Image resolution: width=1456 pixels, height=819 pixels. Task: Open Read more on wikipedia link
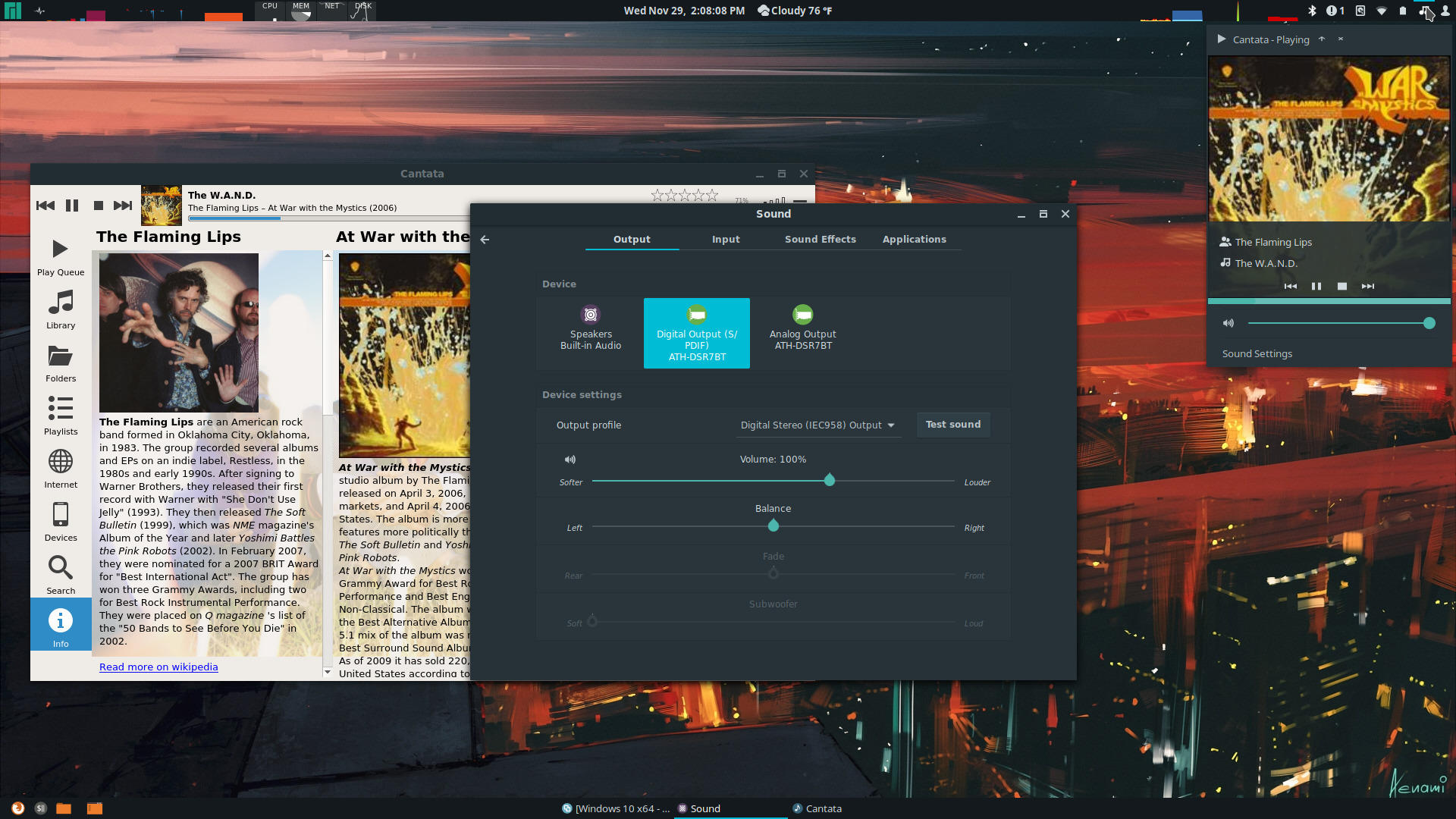pyautogui.click(x=158, y=667)
